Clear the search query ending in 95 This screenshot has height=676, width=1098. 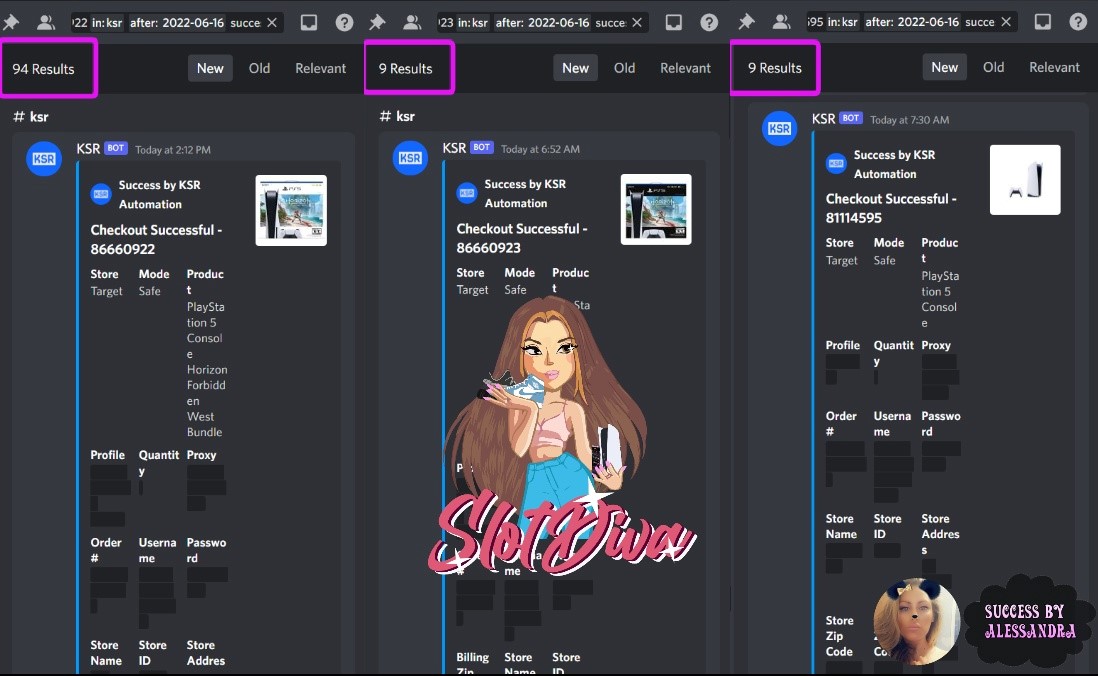tap(1006, 22)
